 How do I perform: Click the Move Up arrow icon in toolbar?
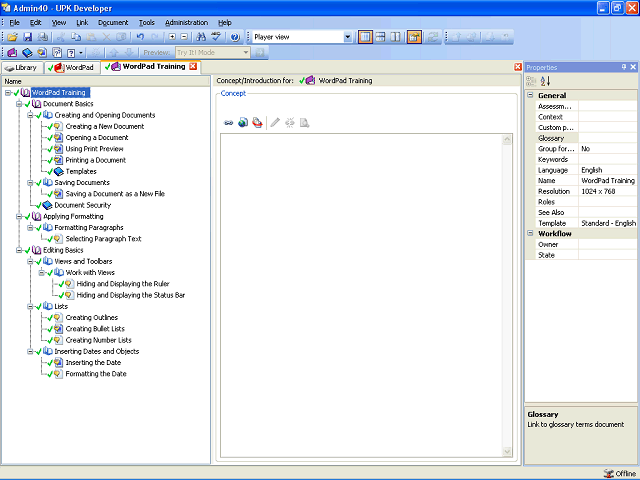click(x=114, y=53)
